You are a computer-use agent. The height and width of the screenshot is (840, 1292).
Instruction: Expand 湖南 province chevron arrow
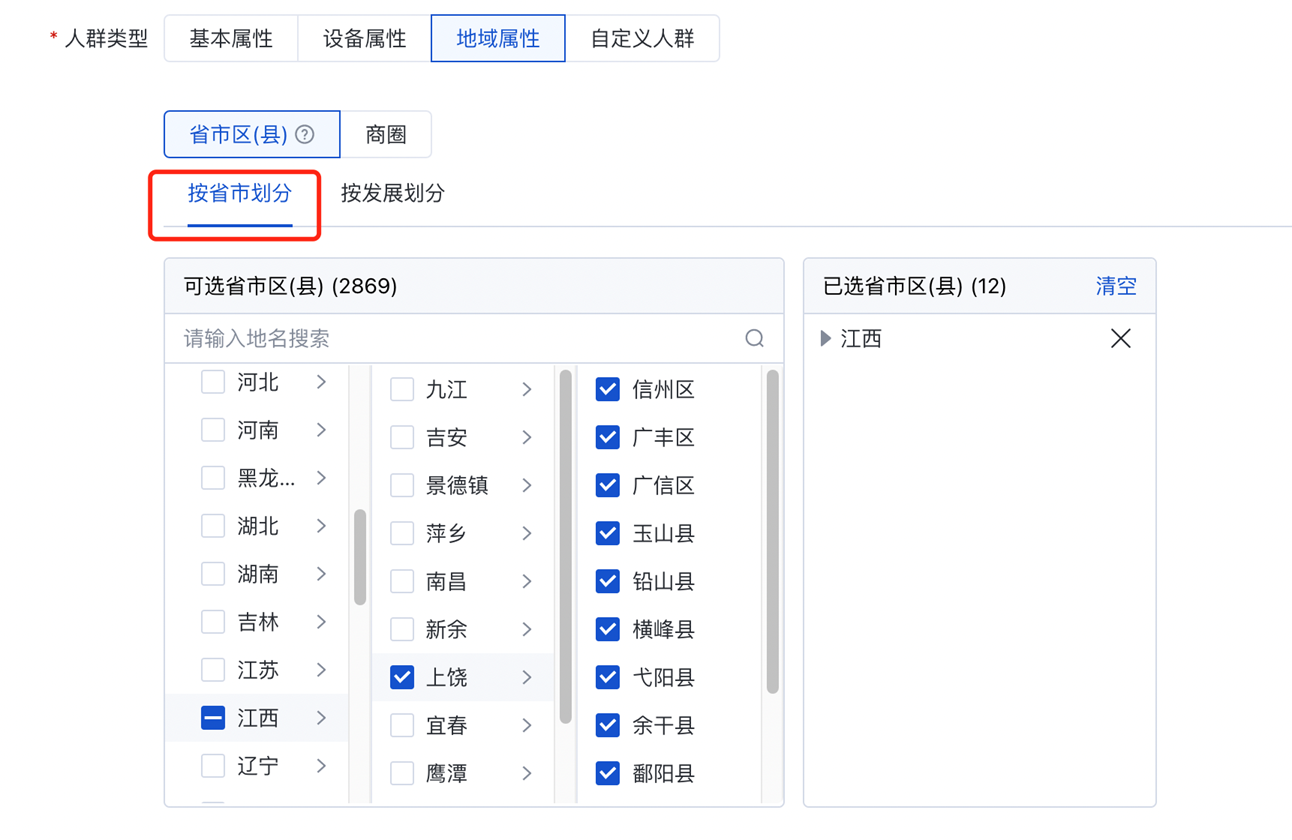(x=321, y=574)
